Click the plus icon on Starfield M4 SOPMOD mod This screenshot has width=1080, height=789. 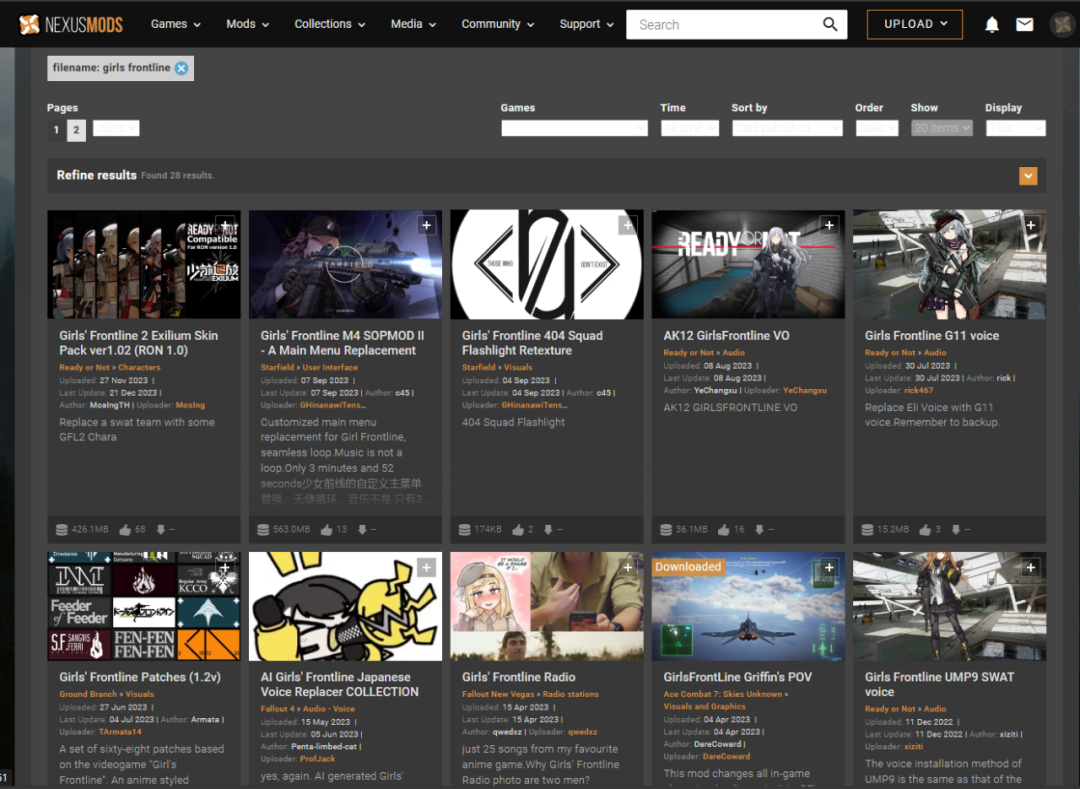(426, 225)
